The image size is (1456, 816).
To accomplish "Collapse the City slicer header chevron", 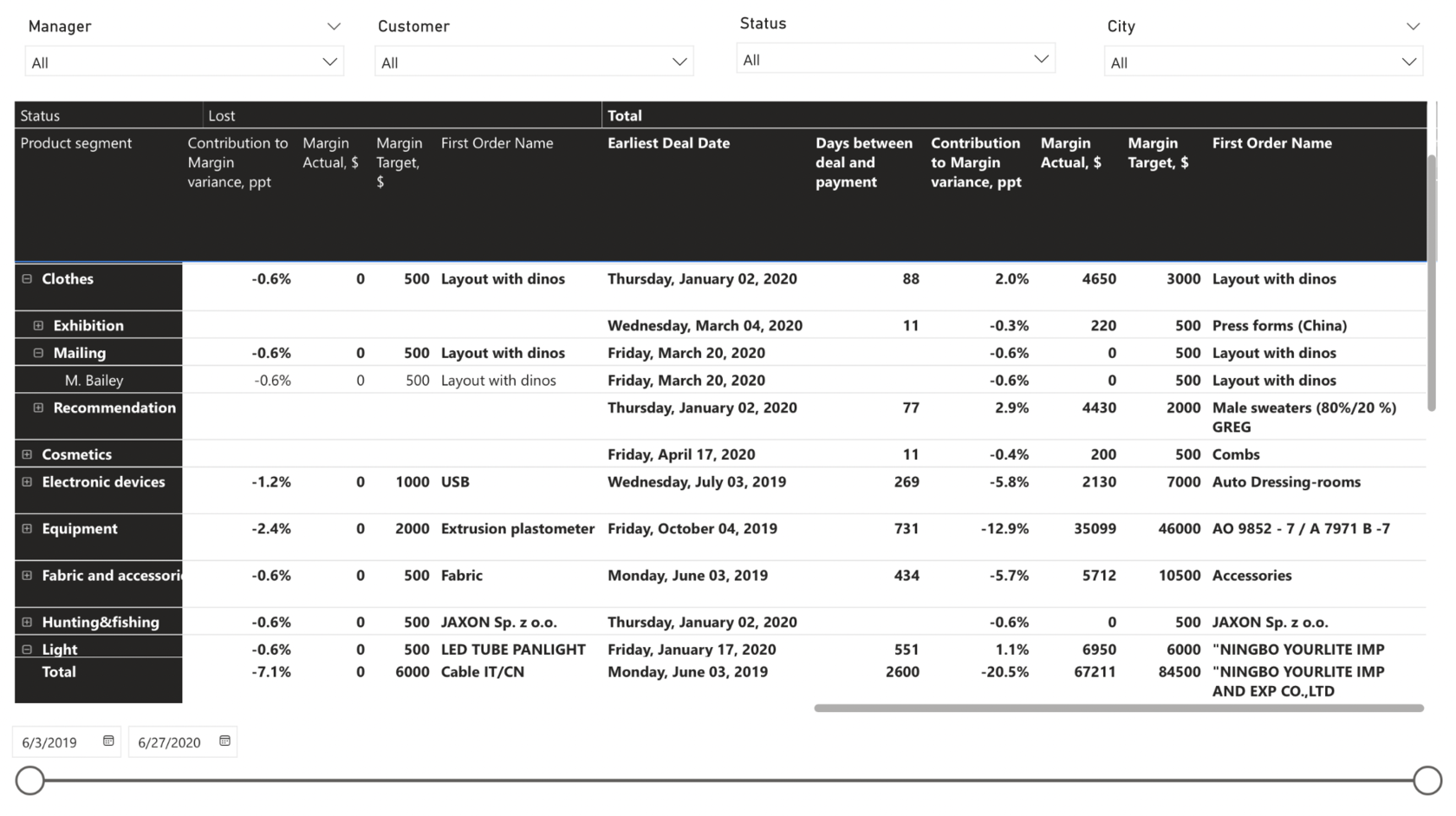I will [x=1413, y=26].
